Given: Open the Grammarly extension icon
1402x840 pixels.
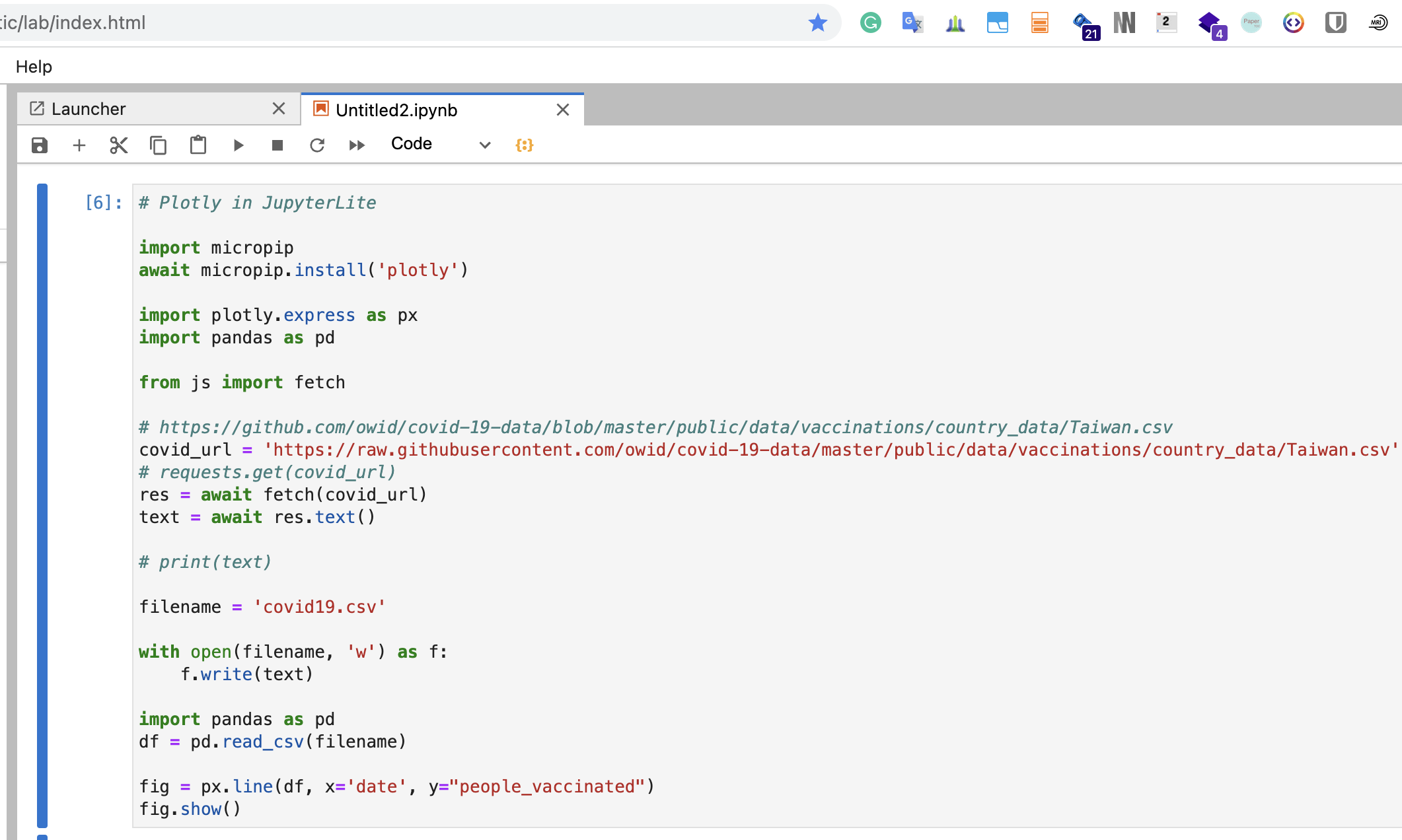Looking at the screenshot, I should (871, 23).
